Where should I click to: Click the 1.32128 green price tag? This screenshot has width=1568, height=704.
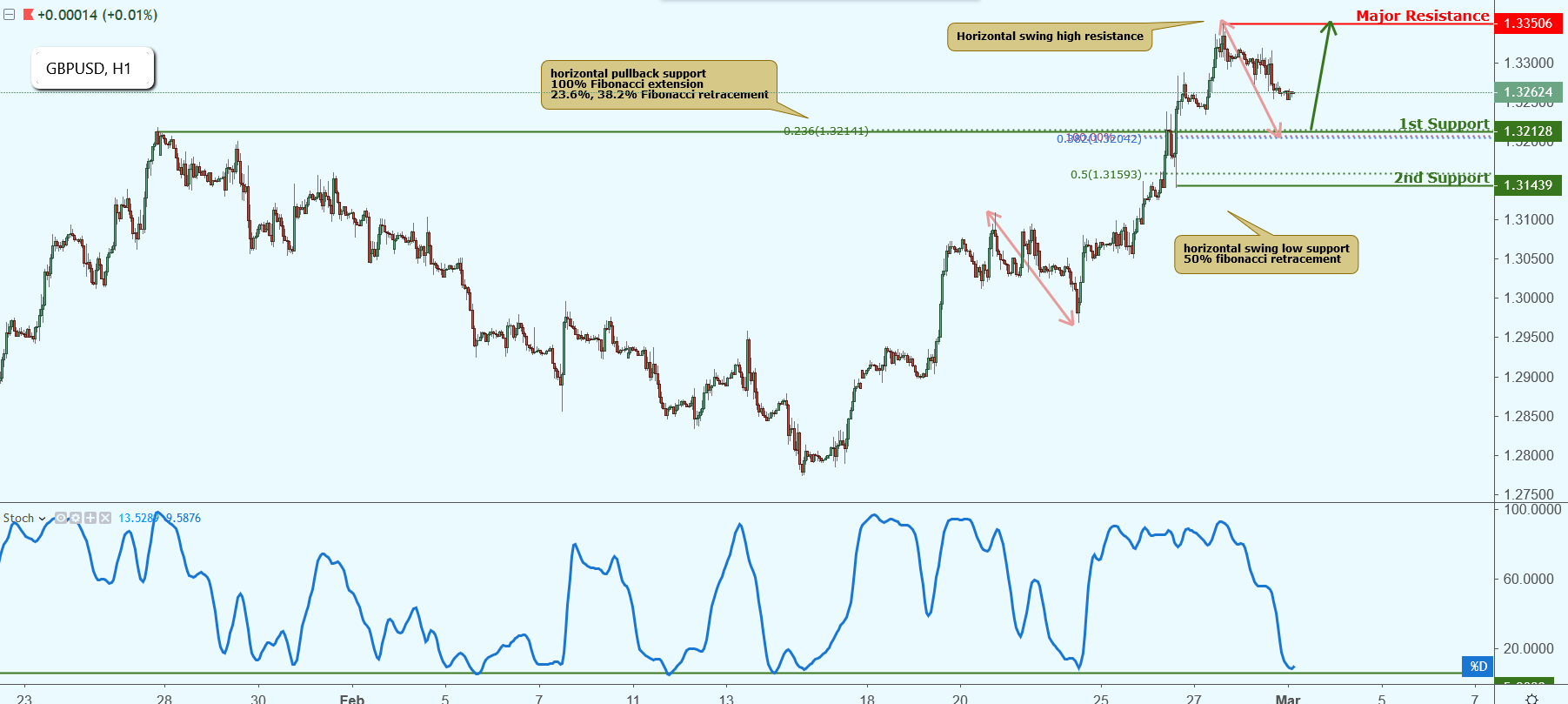(x=1528, y=131)
